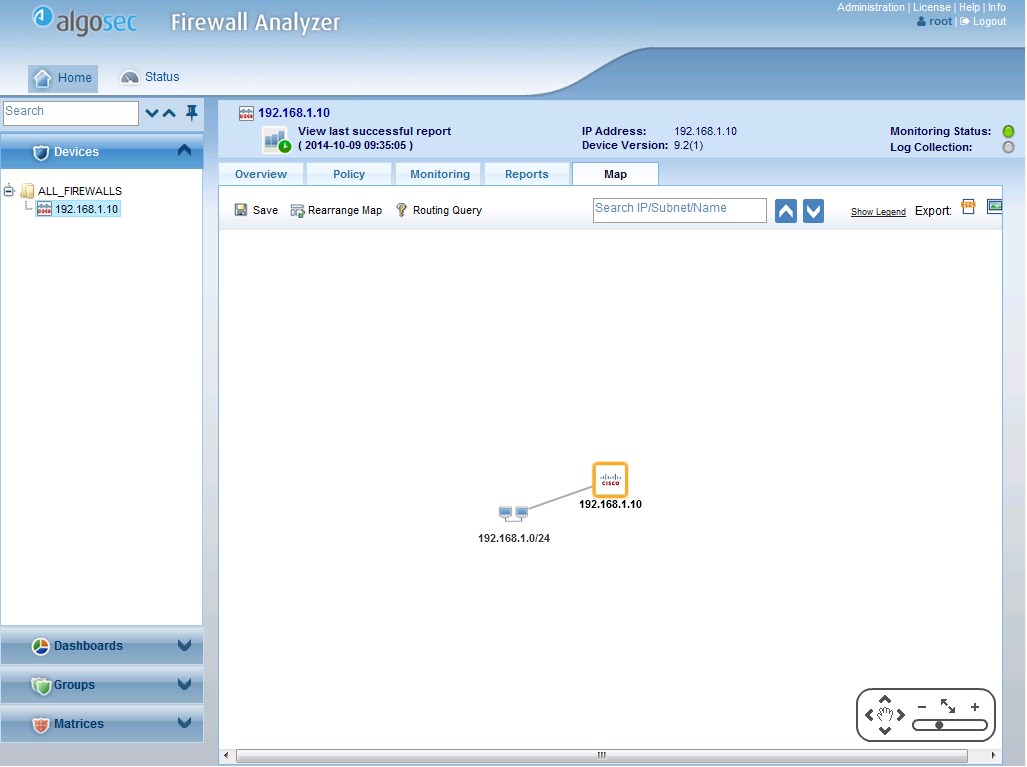1027x767 pixels.
Task: Pan the map down
Action: pyautogui.click(x=885, y=730)
